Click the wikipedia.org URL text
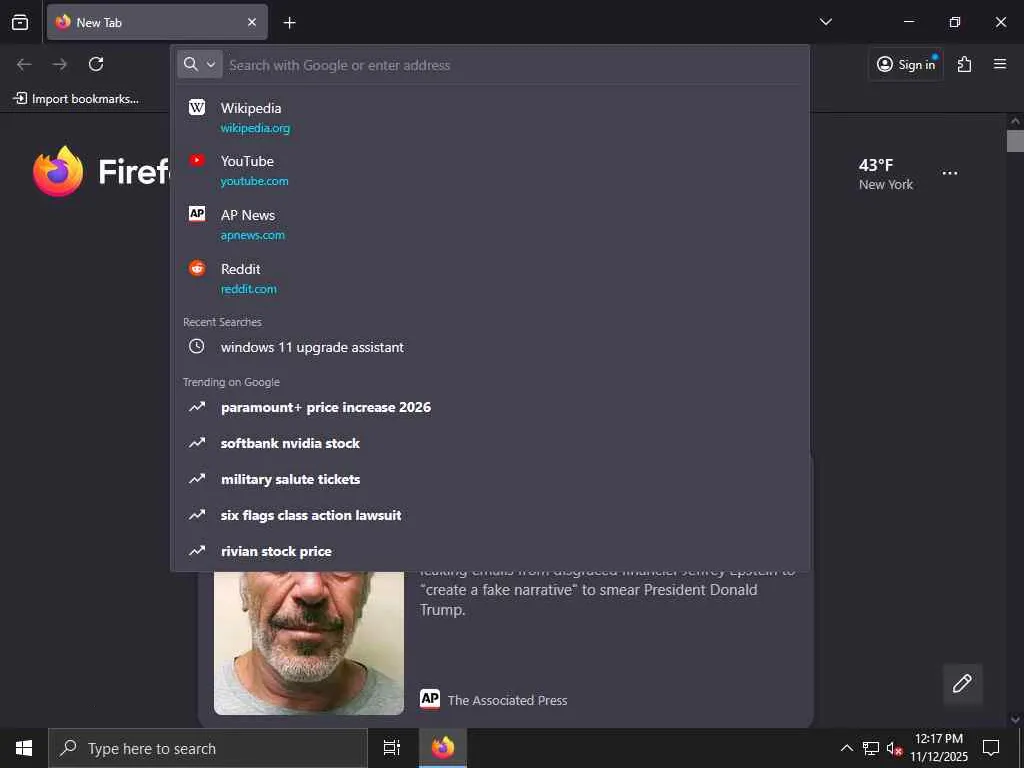This screenshot has height=768, width=1024. (255, 128)
